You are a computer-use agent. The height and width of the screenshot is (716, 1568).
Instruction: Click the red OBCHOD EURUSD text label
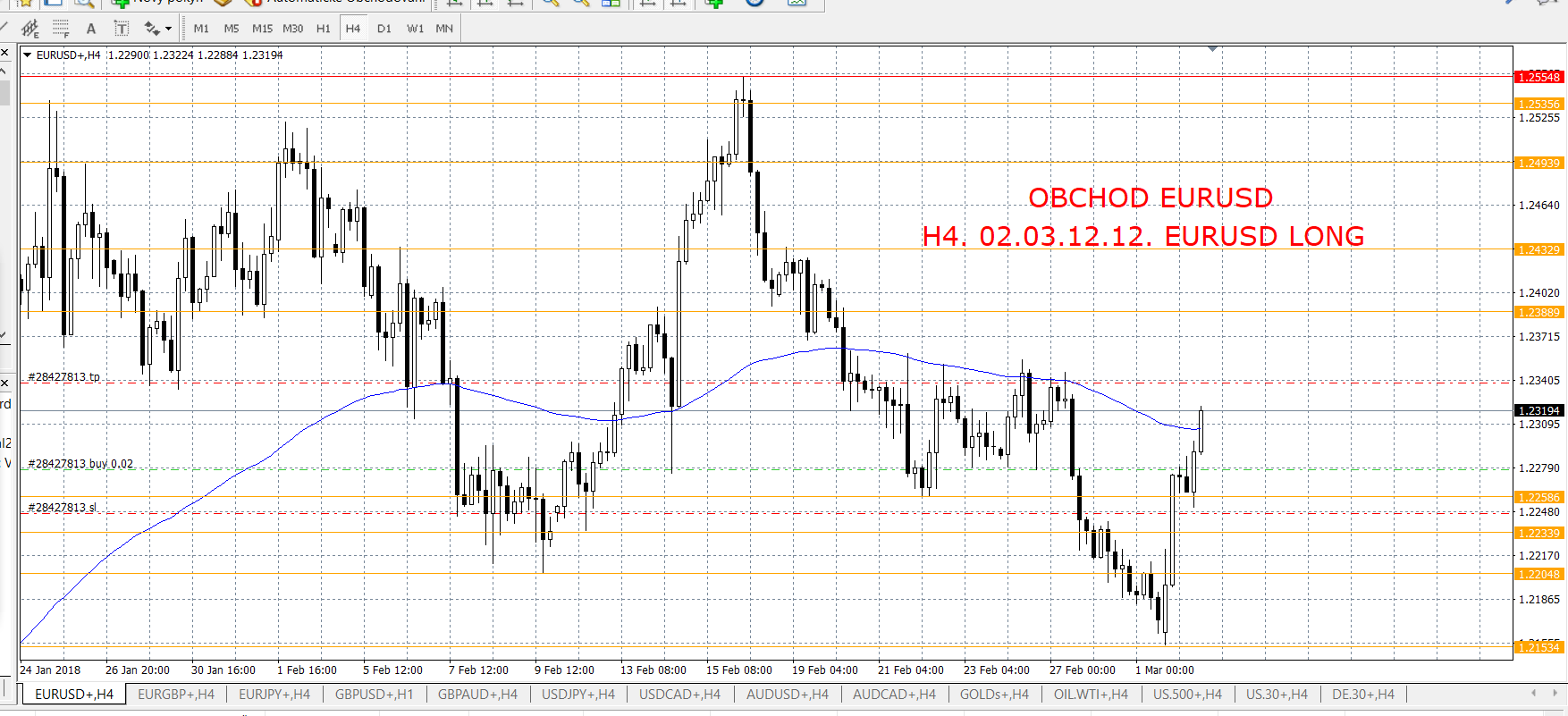(x=1150, y=198)
